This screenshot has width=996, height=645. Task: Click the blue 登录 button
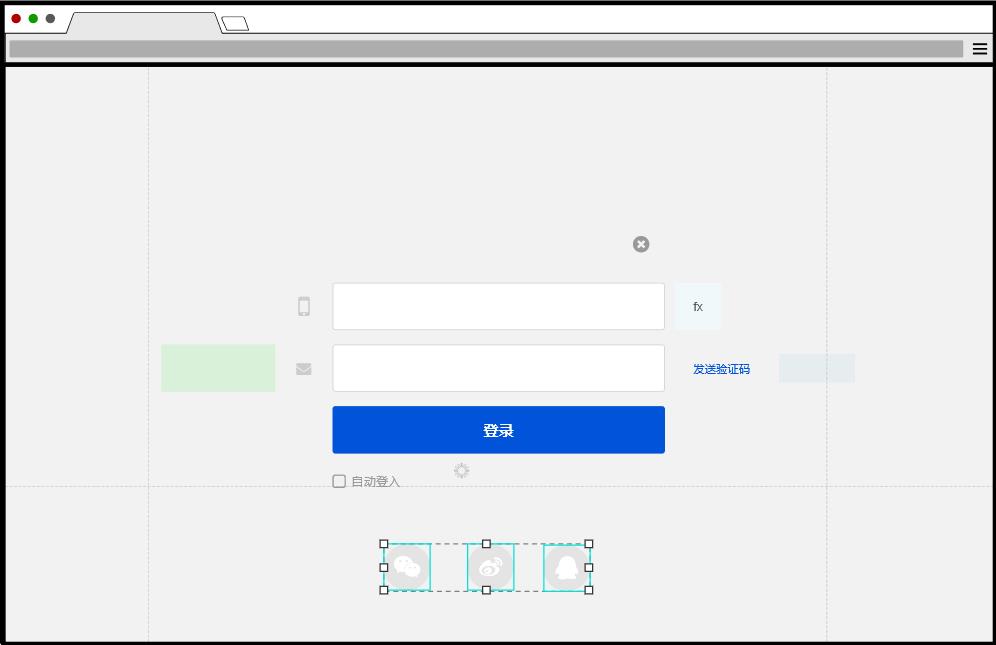pos(499,430)
